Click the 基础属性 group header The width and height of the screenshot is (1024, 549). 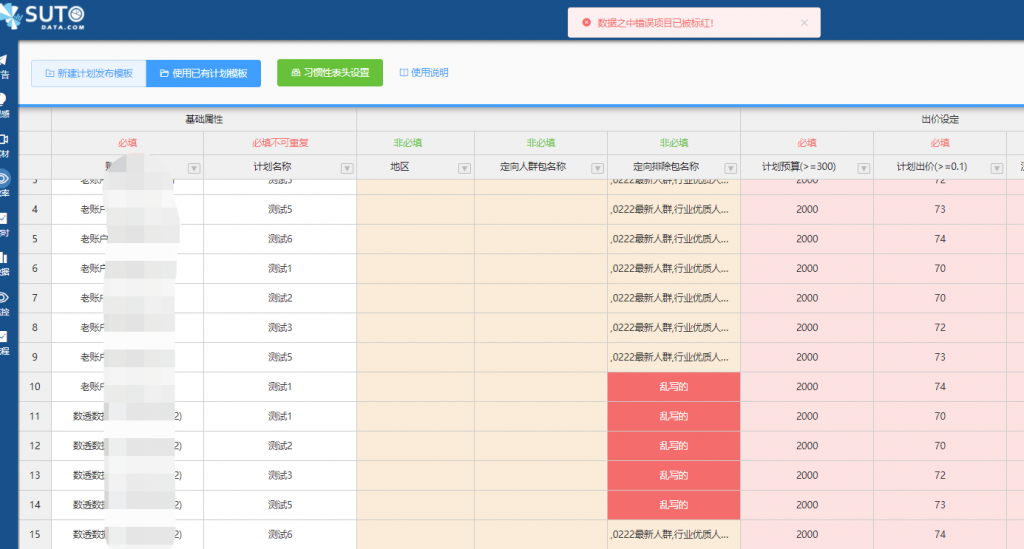click(204, 119)
